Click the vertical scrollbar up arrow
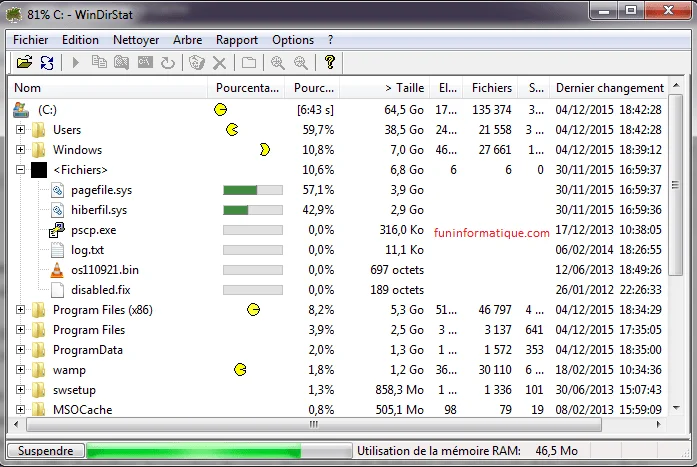The image size is (697, 467). tap(676, 85)
